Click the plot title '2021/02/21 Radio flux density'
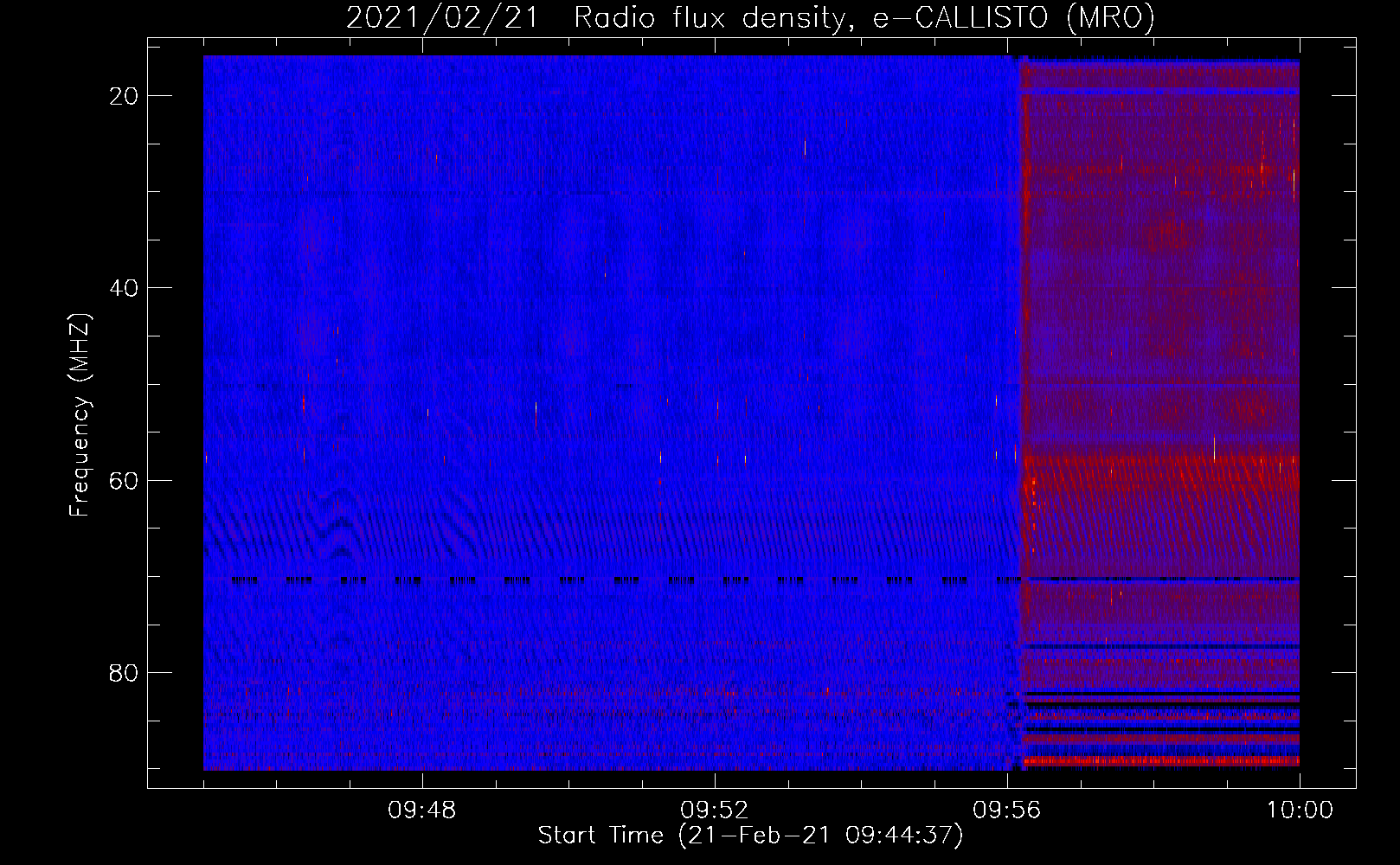This screenshot has height=865, width=1400. pos(750,18)
